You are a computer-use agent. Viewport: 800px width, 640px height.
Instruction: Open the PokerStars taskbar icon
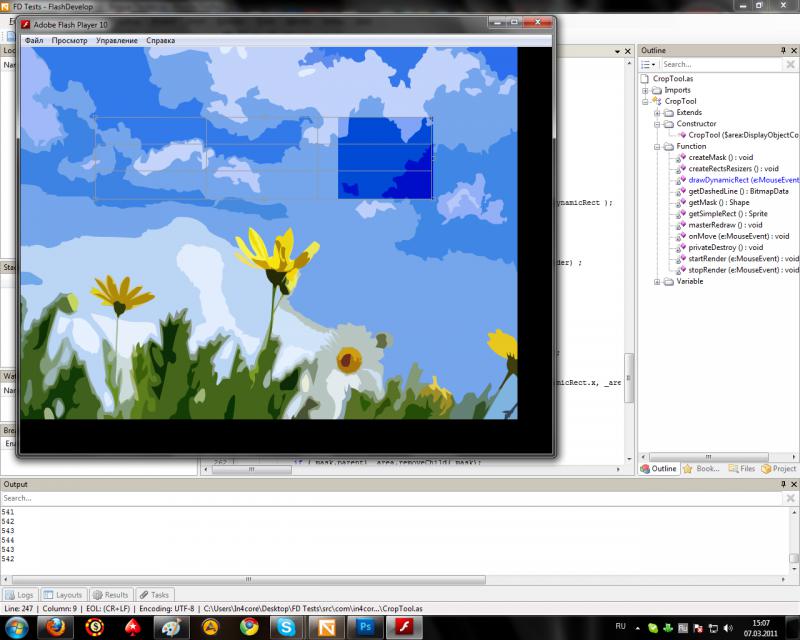pyautogui.click(x=133, y=628)
